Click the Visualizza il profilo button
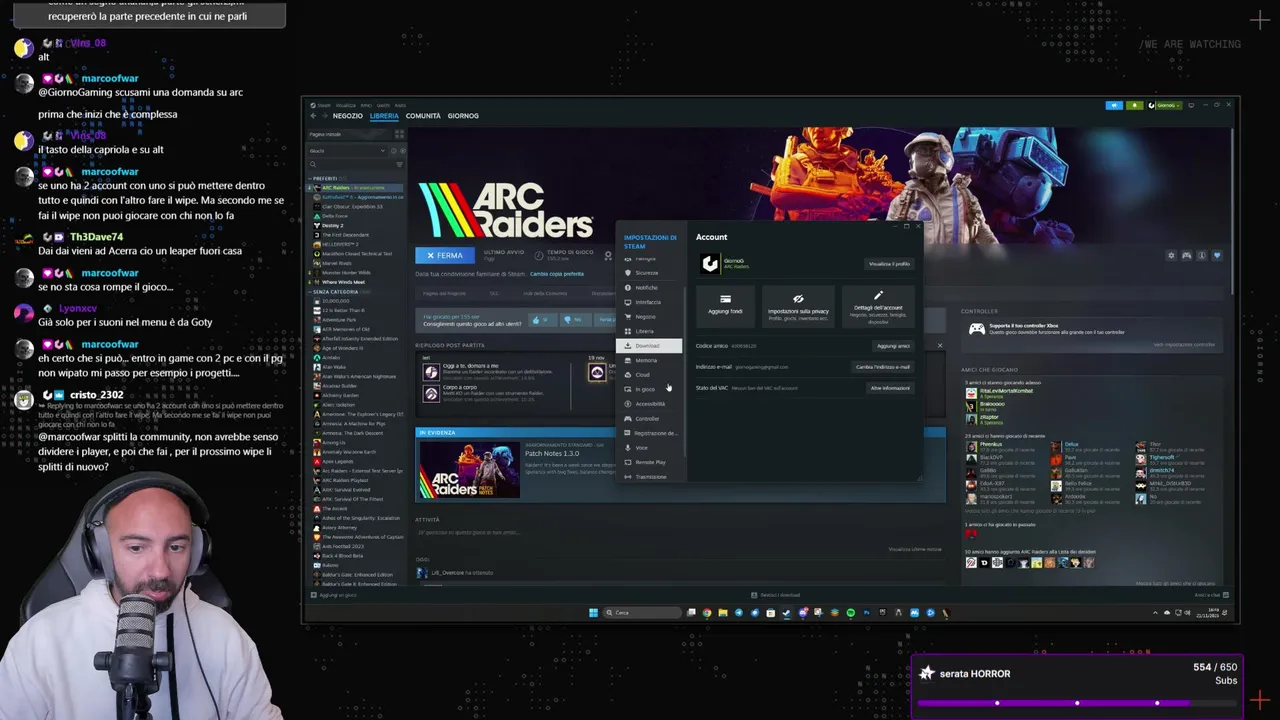 pyautogui.click(x=889, y=264)
